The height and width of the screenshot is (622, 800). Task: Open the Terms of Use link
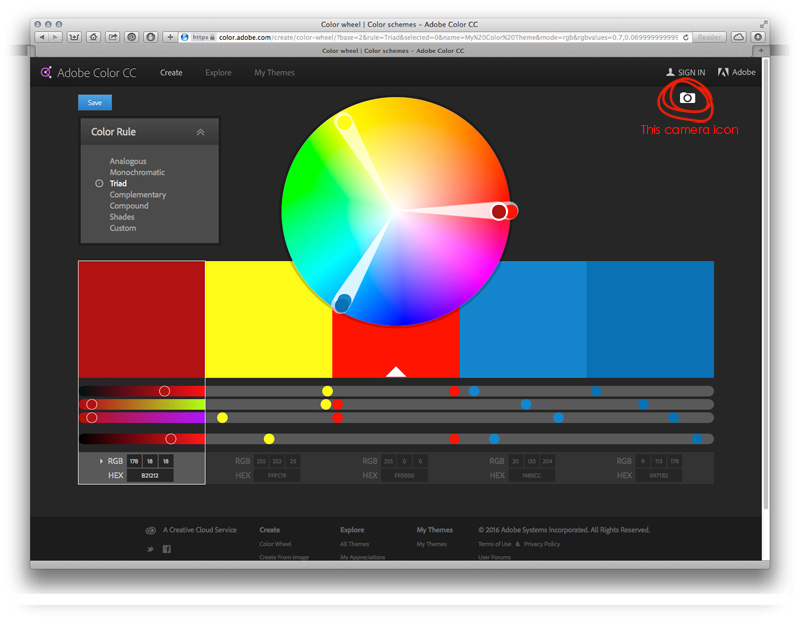(494, 544)
